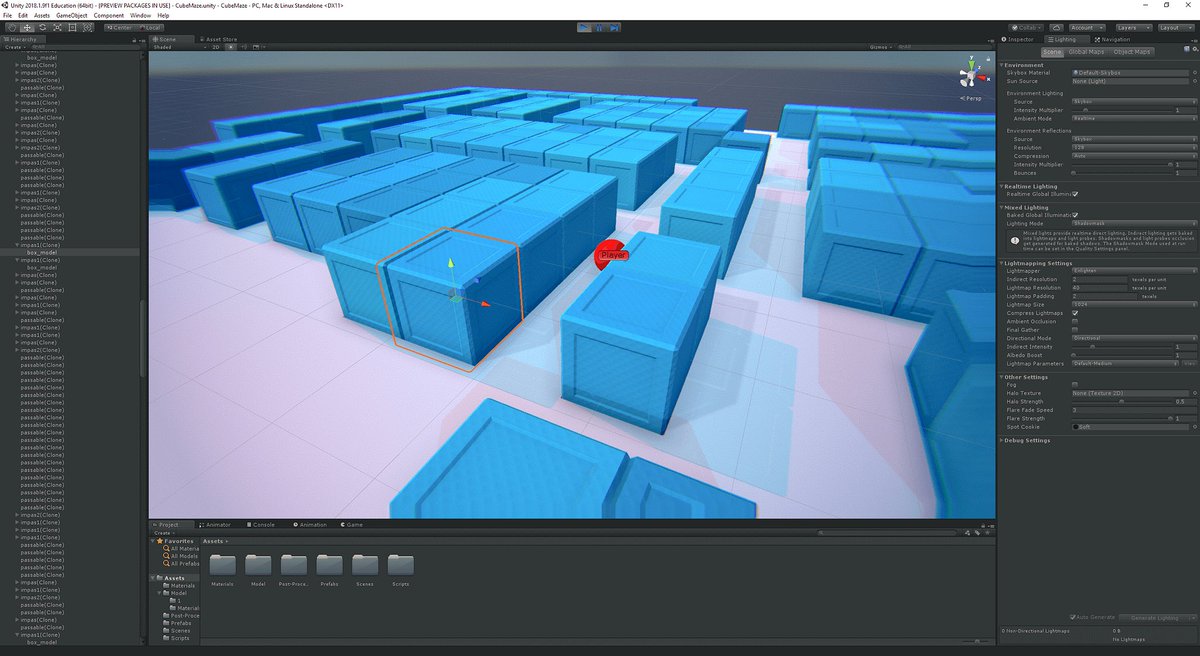Open the Layout dropdown
Image resolution: width=1200 pixels, height=656 pixels.
1175,27
